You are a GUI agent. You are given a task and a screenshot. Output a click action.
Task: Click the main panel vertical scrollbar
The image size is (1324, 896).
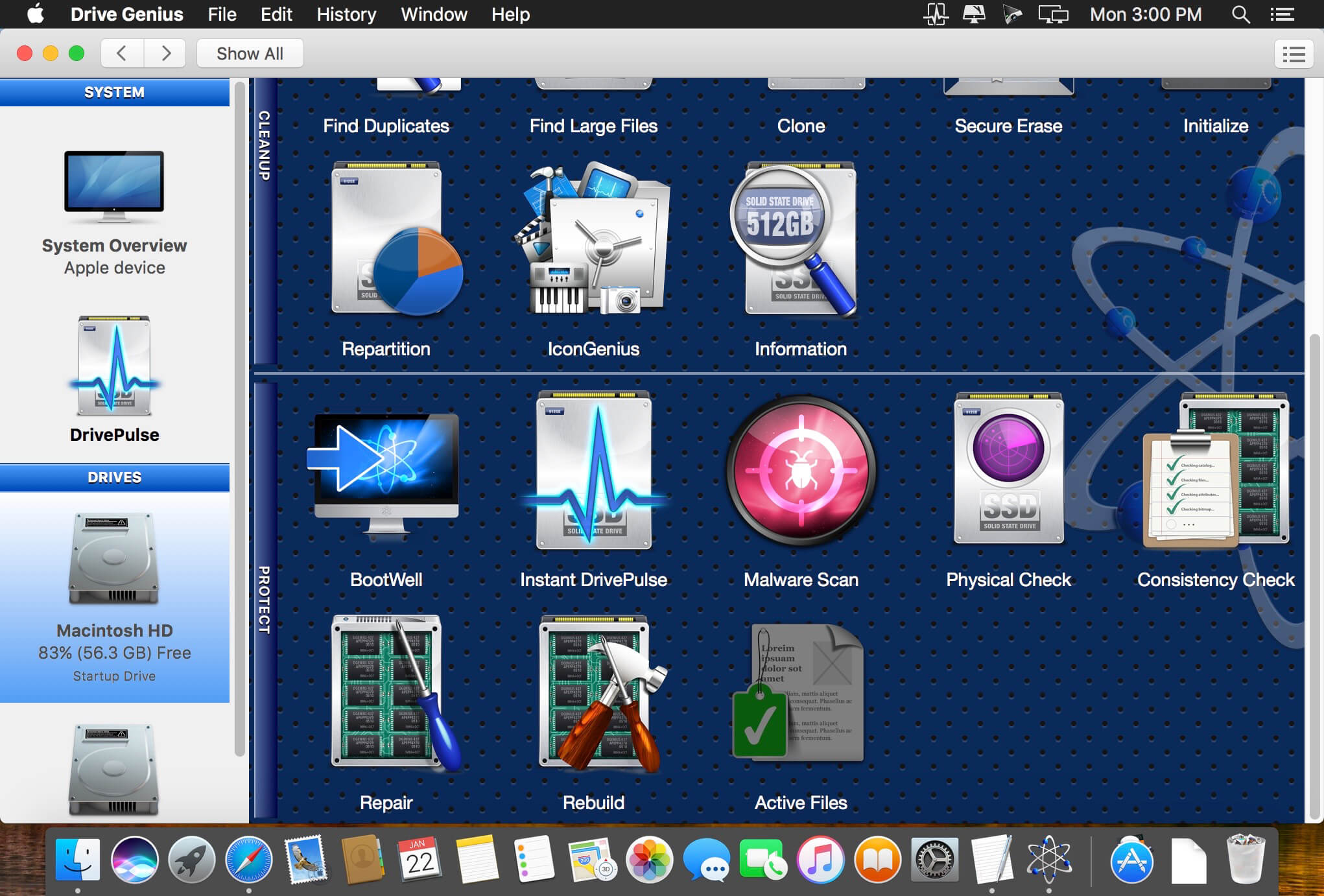pos(1314,577)
